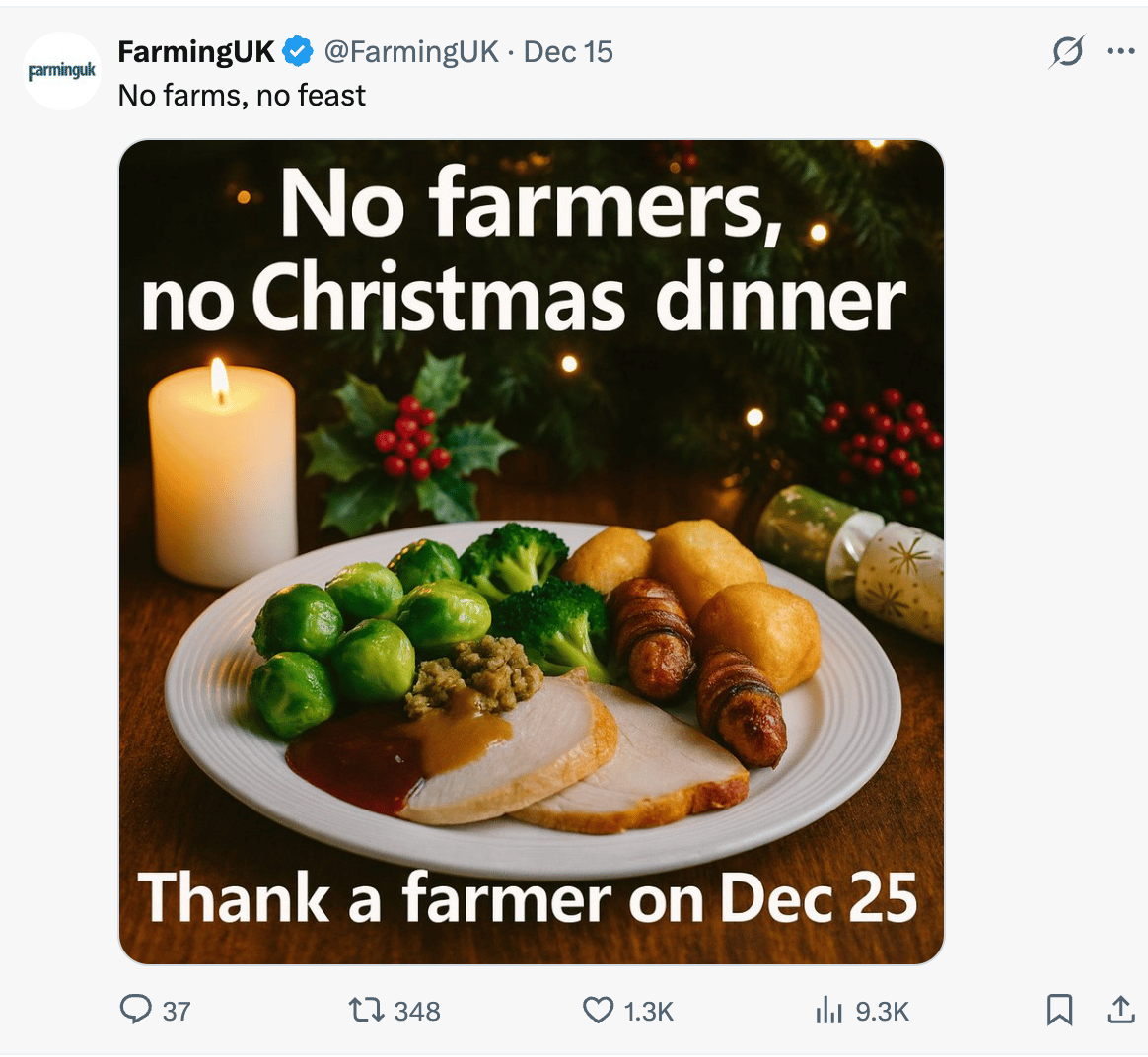
Task: Click the 348 reposts count
Action: 417,1012
